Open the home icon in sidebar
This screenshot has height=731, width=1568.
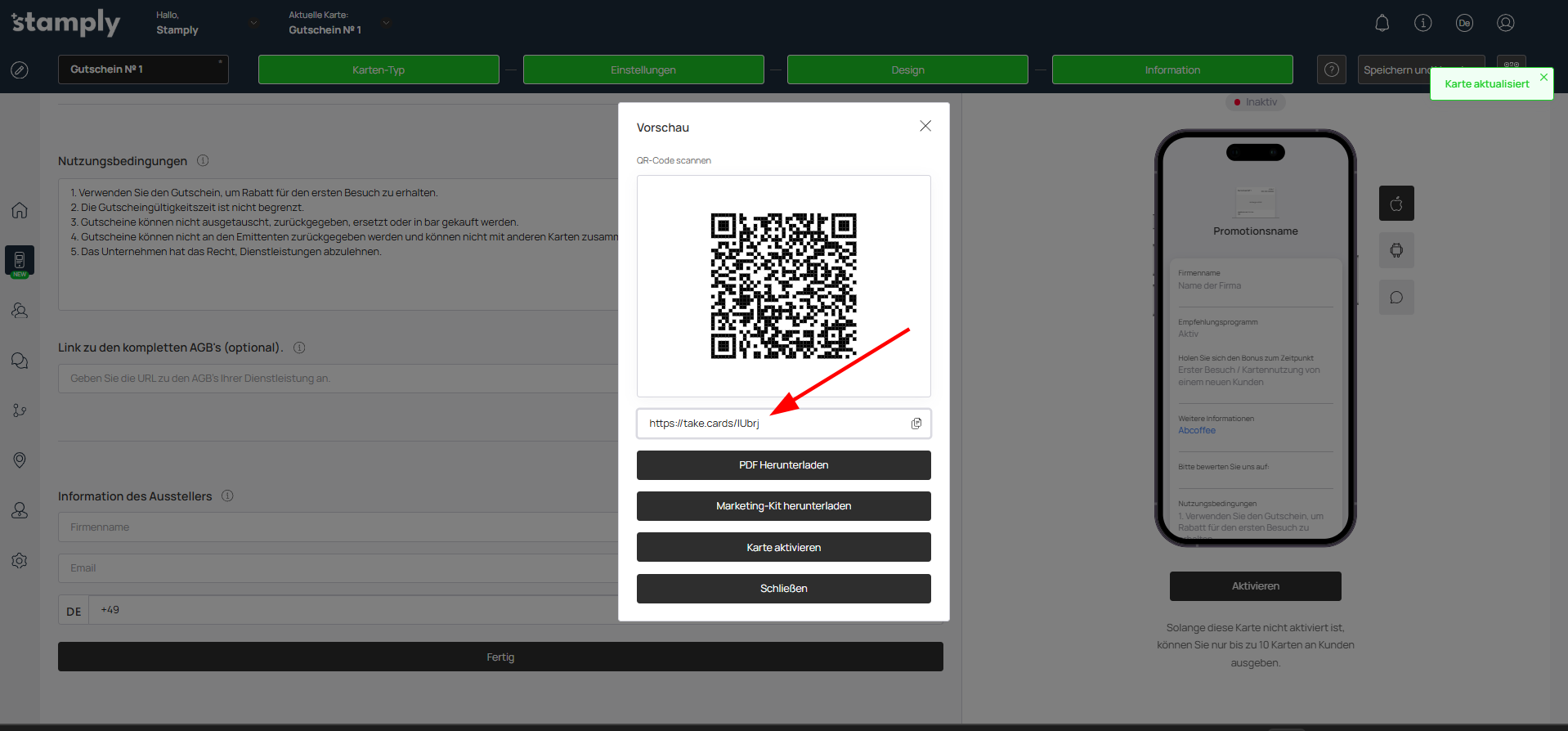20,210
